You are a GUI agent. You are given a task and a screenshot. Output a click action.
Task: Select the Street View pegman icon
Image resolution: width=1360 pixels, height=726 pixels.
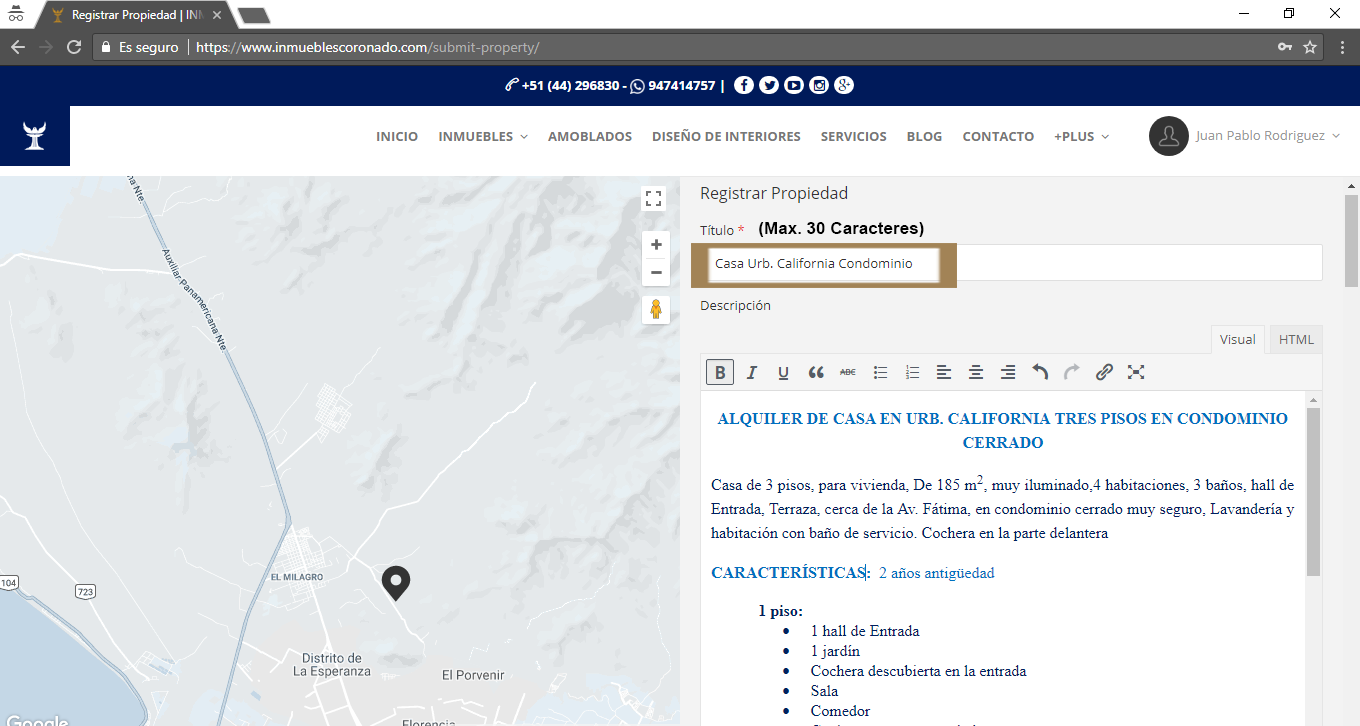click(656, 309)
